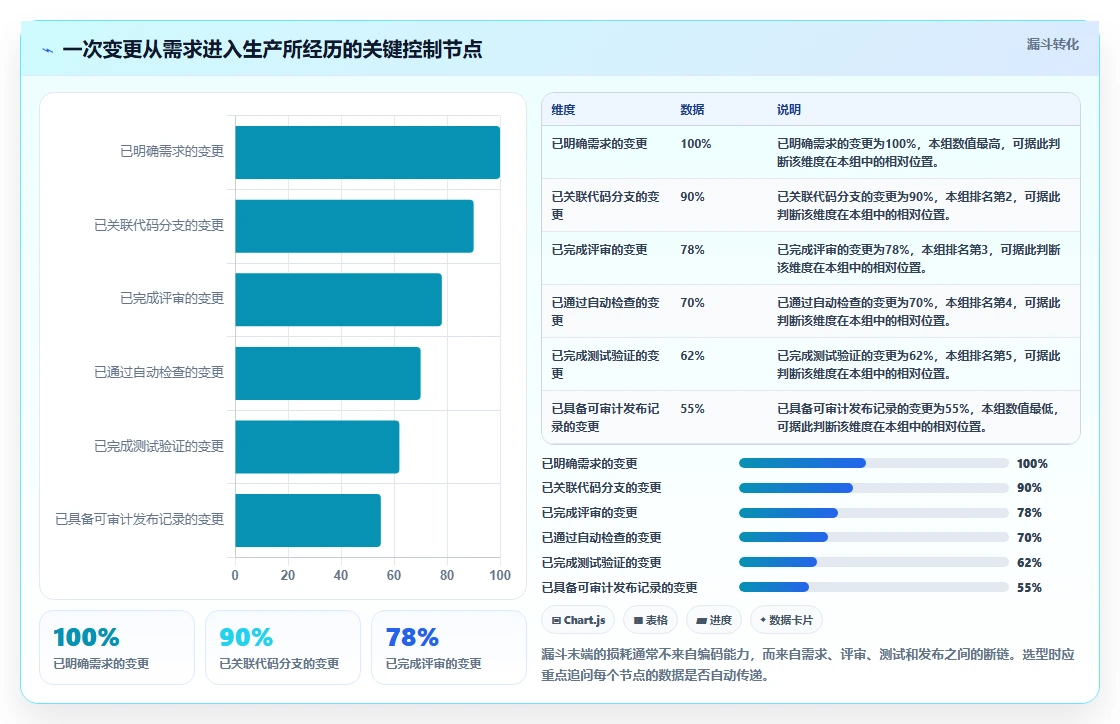Click the 已完成评审的变更 chart bar
Image resolution: width=1120 pixels, height=724 pixels.
pyautogui.click(x=339, y=299)
